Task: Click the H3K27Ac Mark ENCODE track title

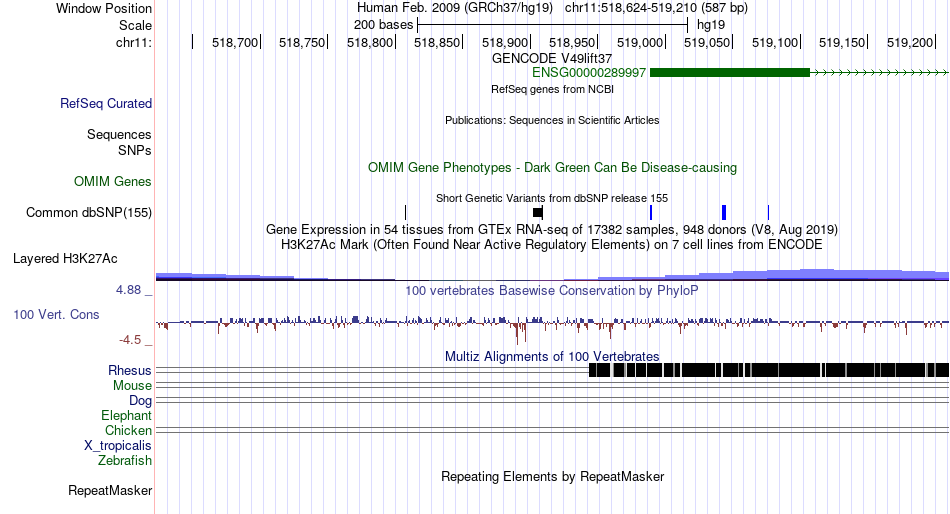Action: pos(552,245)
